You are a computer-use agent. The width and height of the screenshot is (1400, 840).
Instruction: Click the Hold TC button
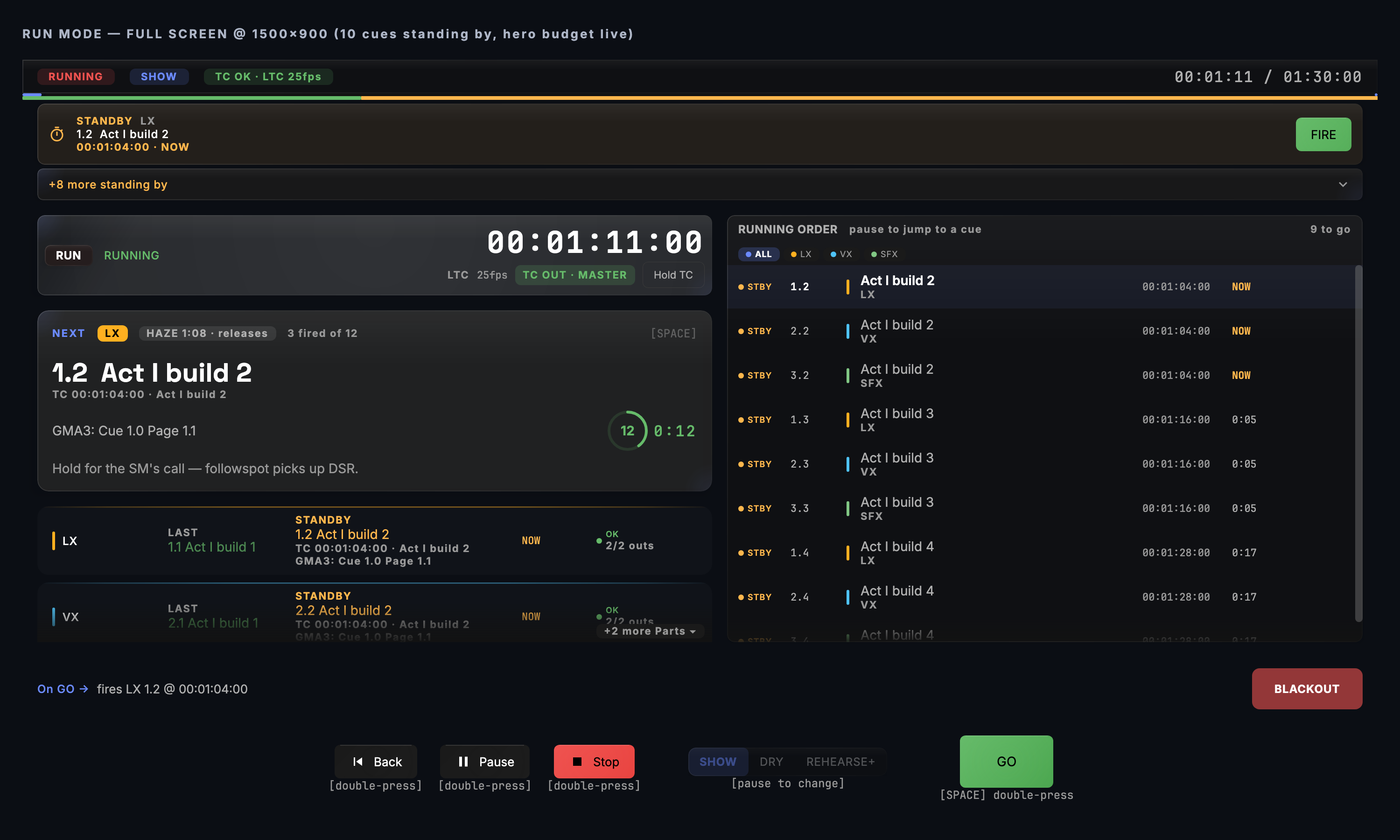pos(673,274)
